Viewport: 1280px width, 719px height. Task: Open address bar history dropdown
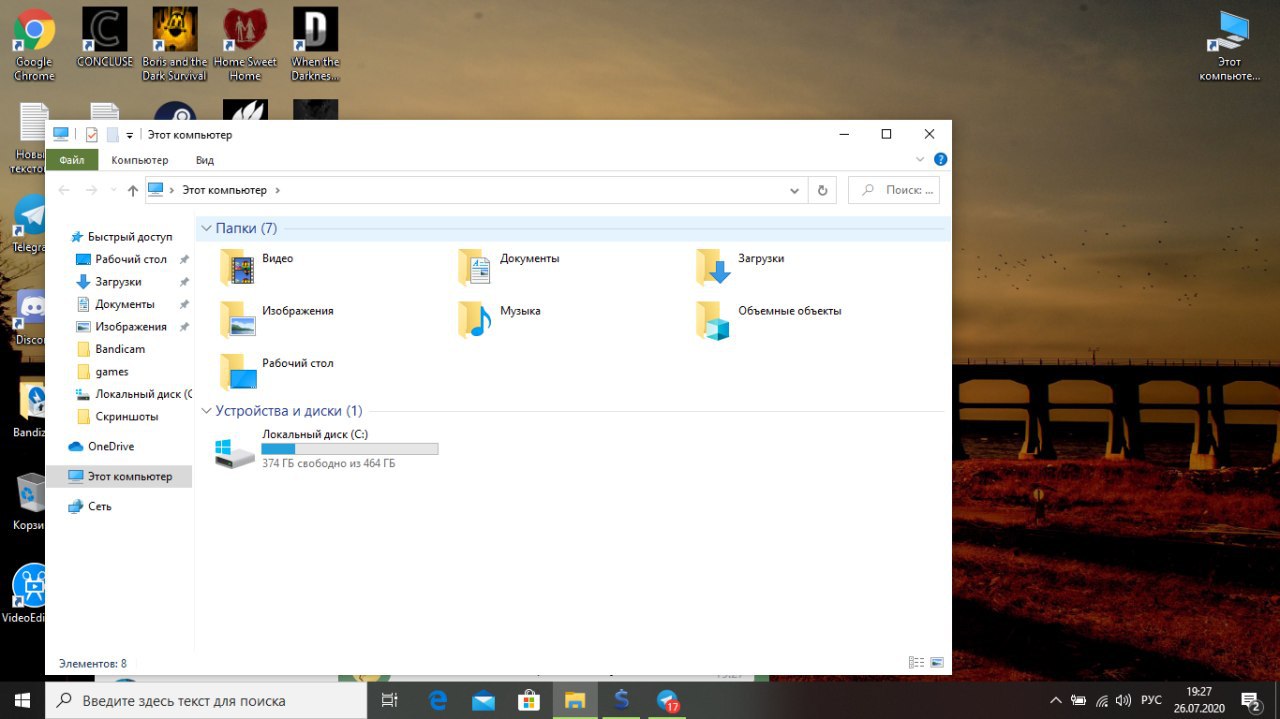pos(795,190)
